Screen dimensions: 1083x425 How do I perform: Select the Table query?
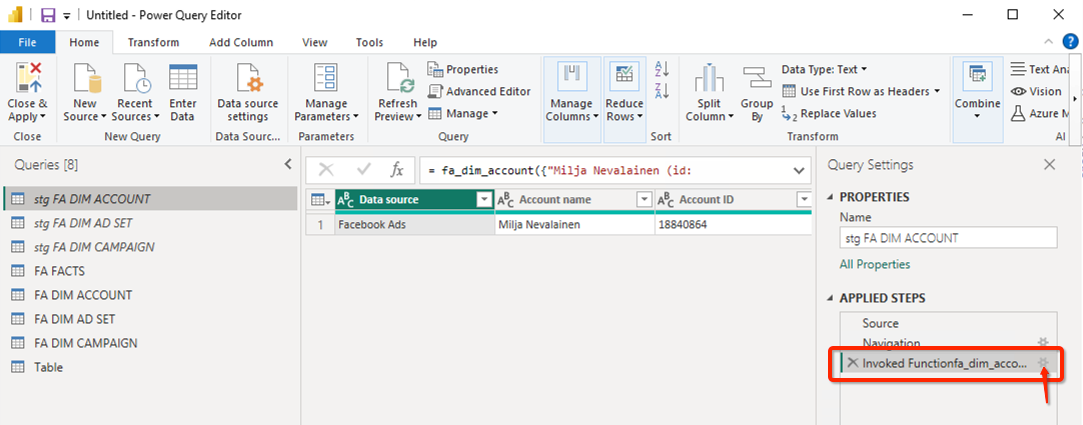point(150,367)
